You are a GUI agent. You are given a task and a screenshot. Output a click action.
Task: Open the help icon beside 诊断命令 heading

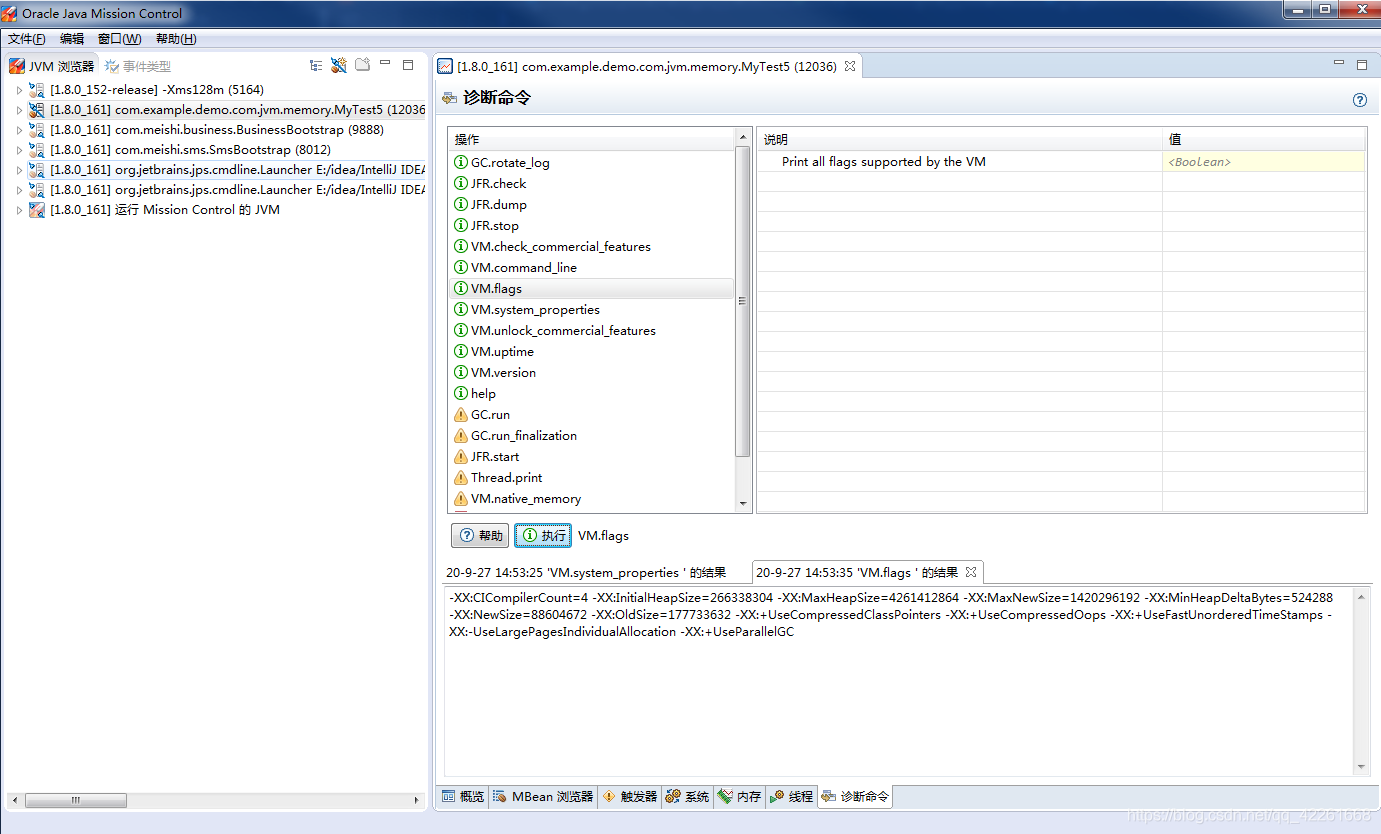(x=1359, y=100)
